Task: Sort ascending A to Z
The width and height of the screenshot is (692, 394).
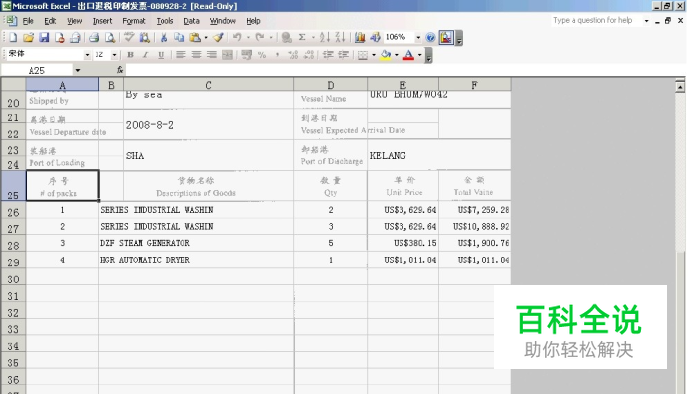Action: [x=325, y=38]
